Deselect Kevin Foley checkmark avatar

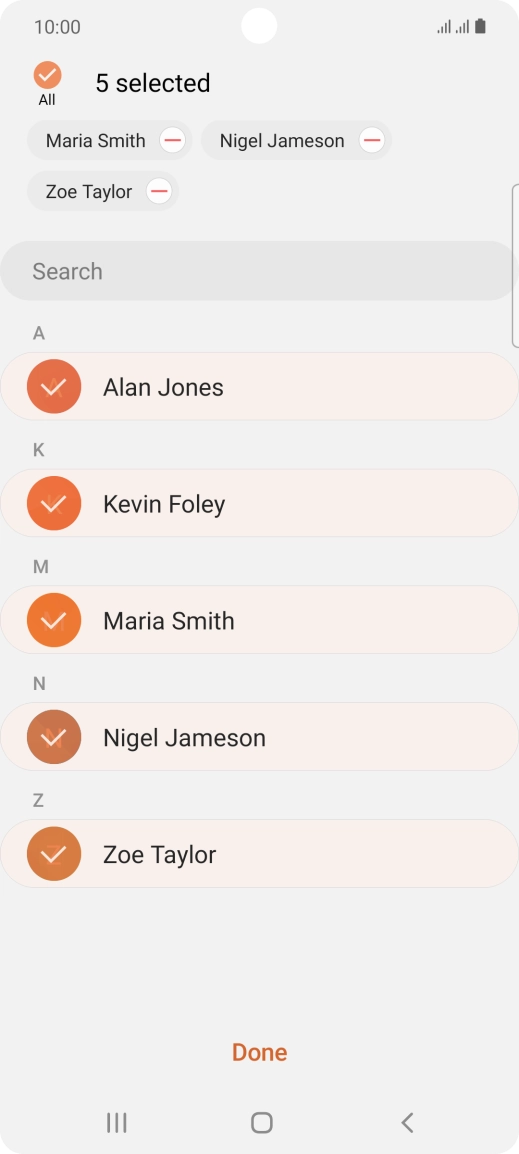pos(54,503)
